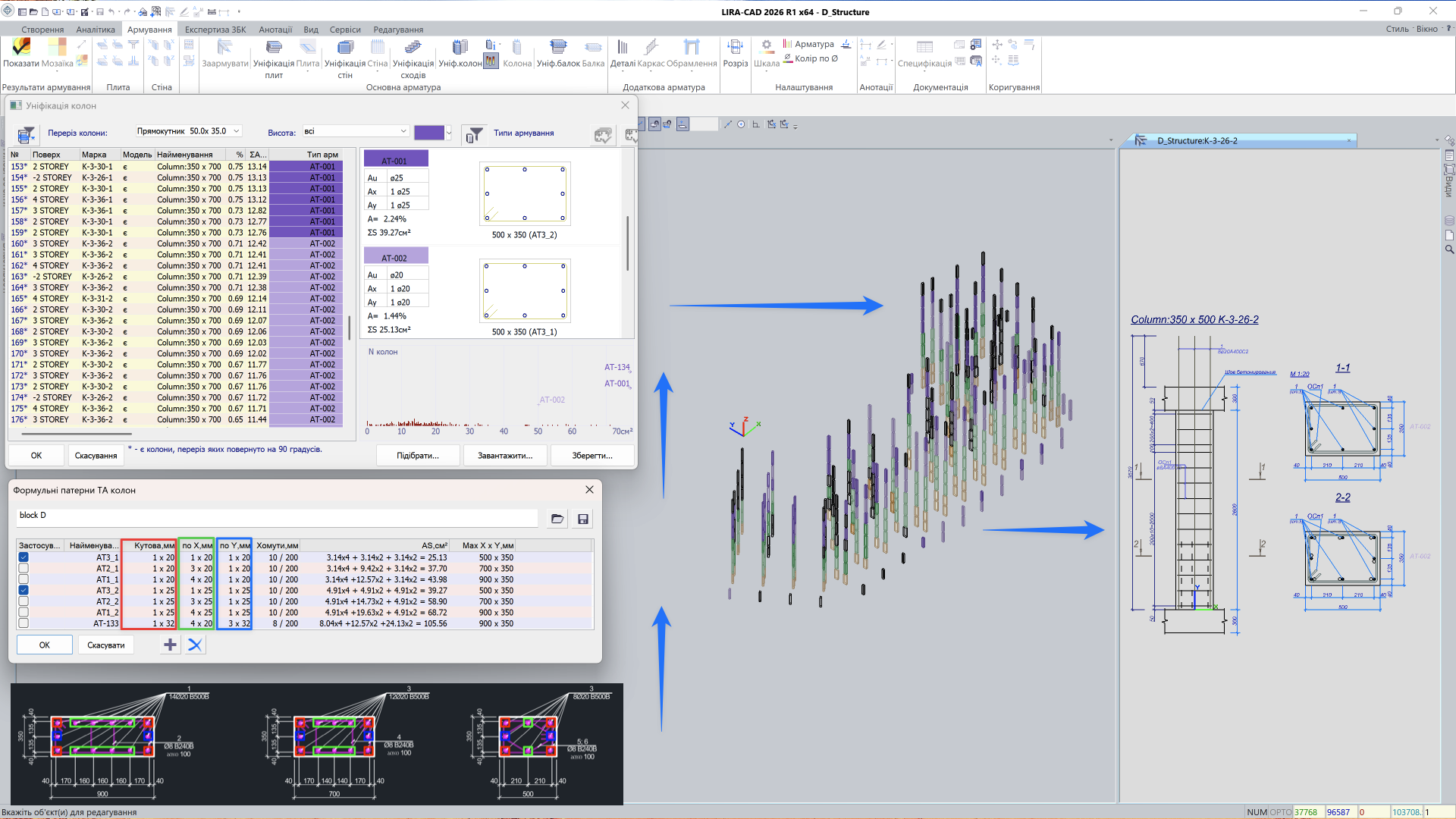Click the Заармувати reinforcement icon
Viewport: 1456px width, 819px height.
coord(224,48)
